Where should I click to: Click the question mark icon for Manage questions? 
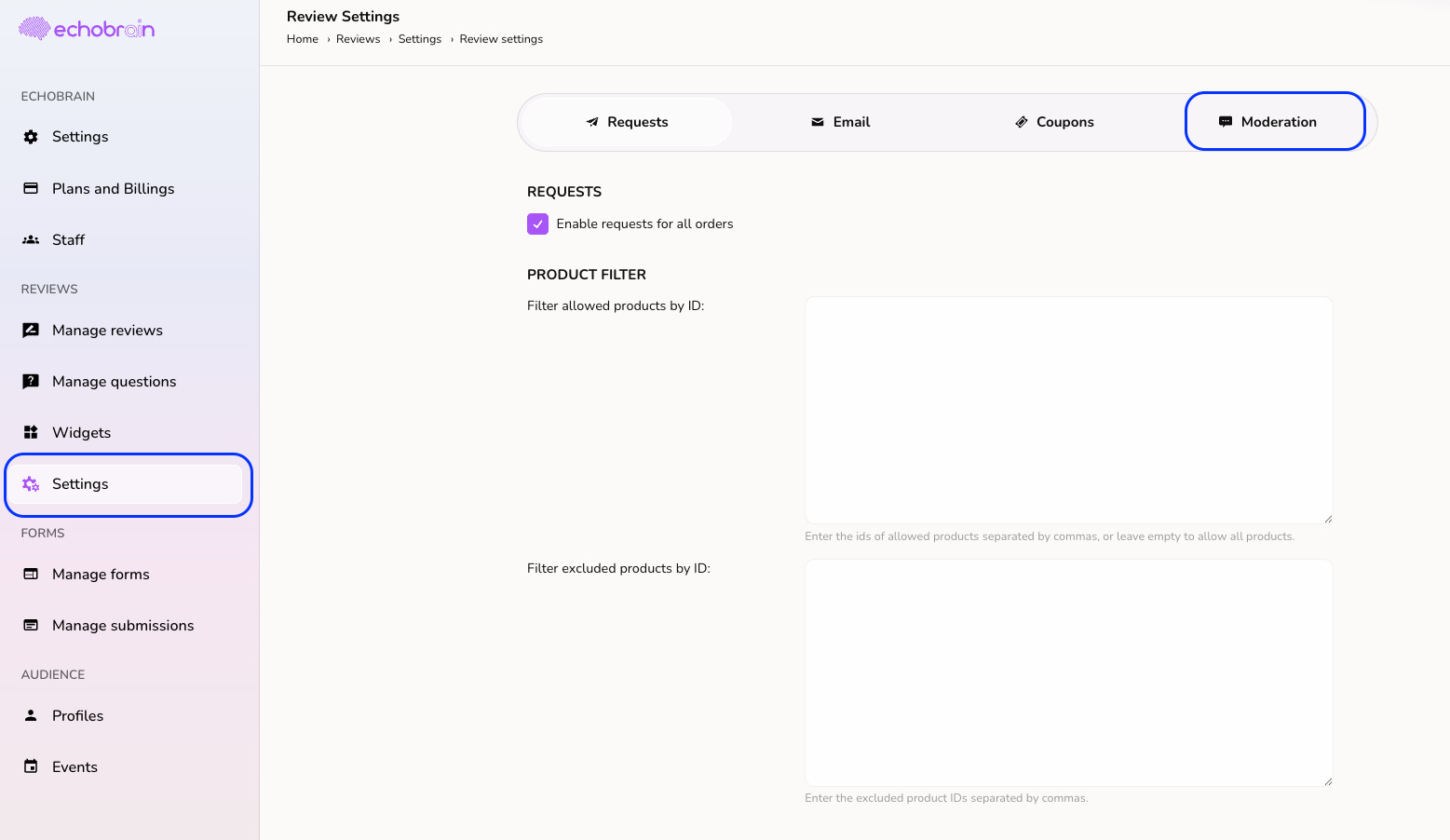(31, 382)
